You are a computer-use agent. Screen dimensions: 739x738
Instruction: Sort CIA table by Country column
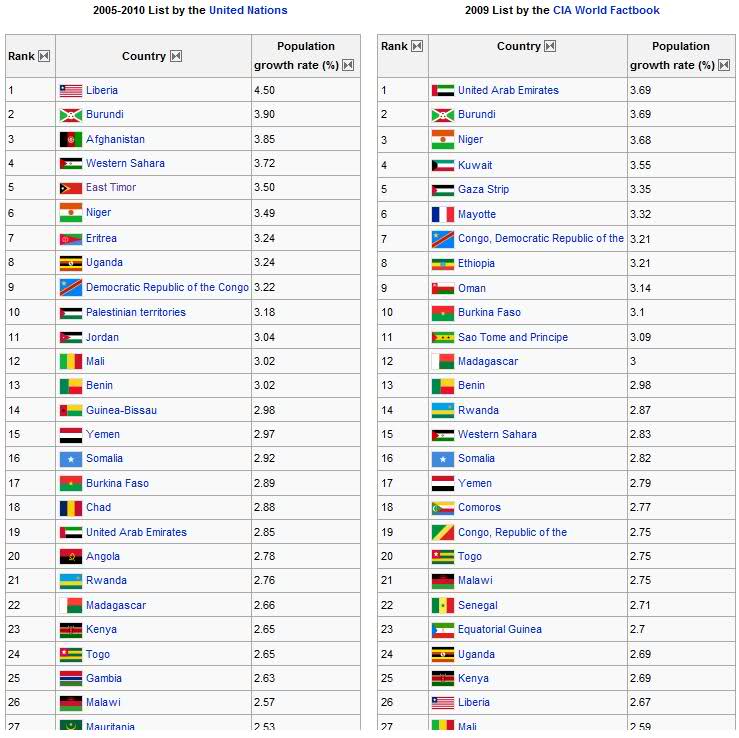pyautogui.click(x=550, y=46)
